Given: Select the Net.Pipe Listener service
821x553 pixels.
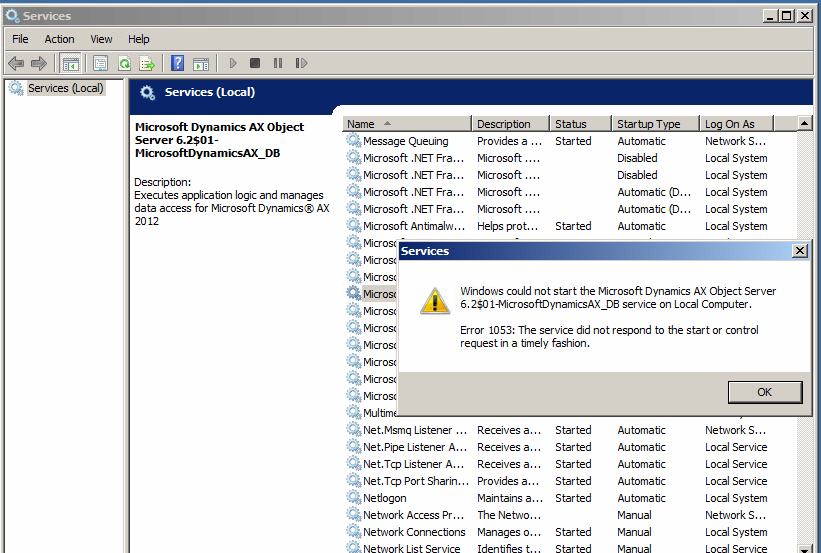Looking at the screenshot, I should pyautogui.click(x=570, y=447).
